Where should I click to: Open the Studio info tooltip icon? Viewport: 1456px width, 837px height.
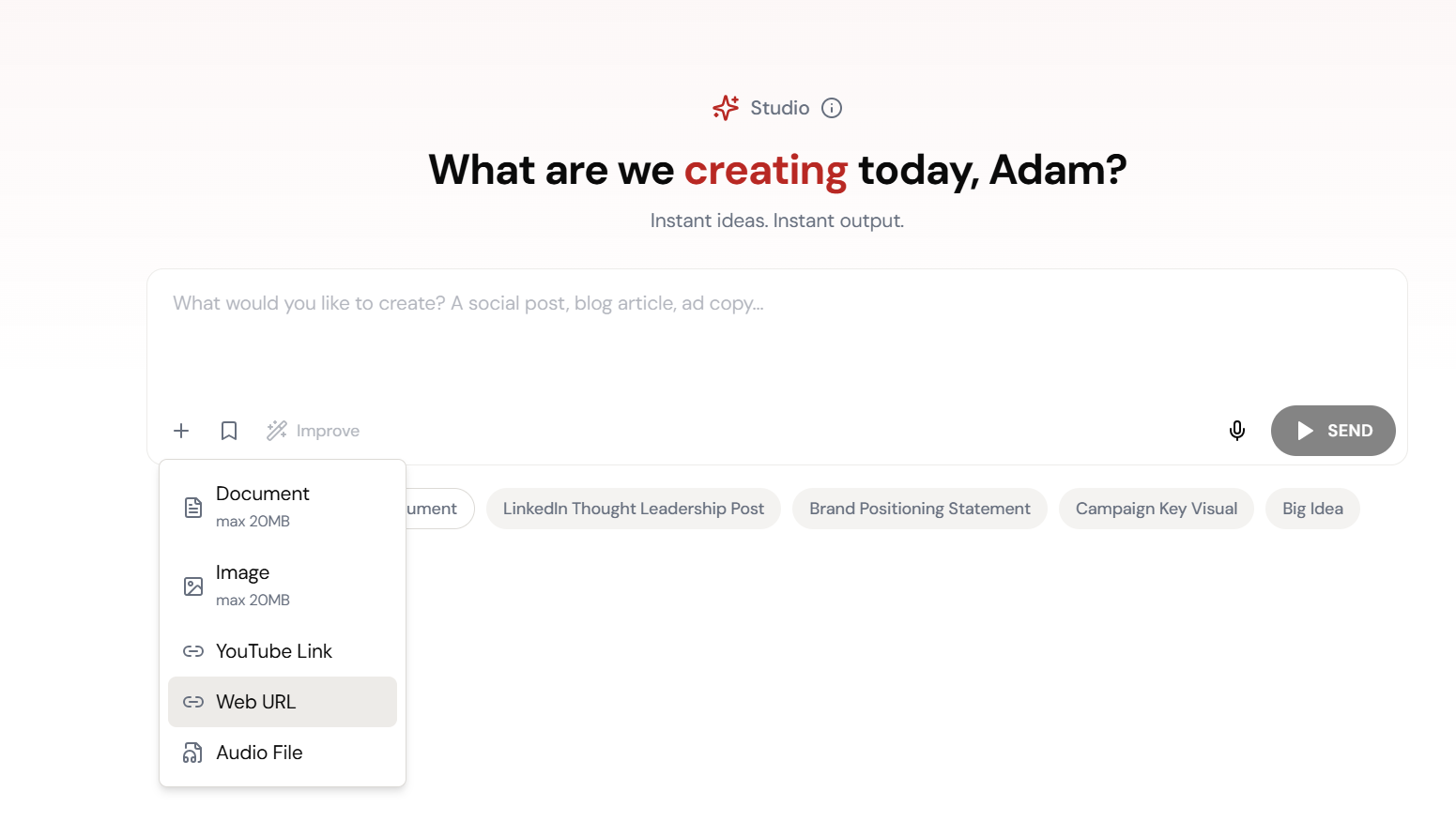tap(832, 108)
